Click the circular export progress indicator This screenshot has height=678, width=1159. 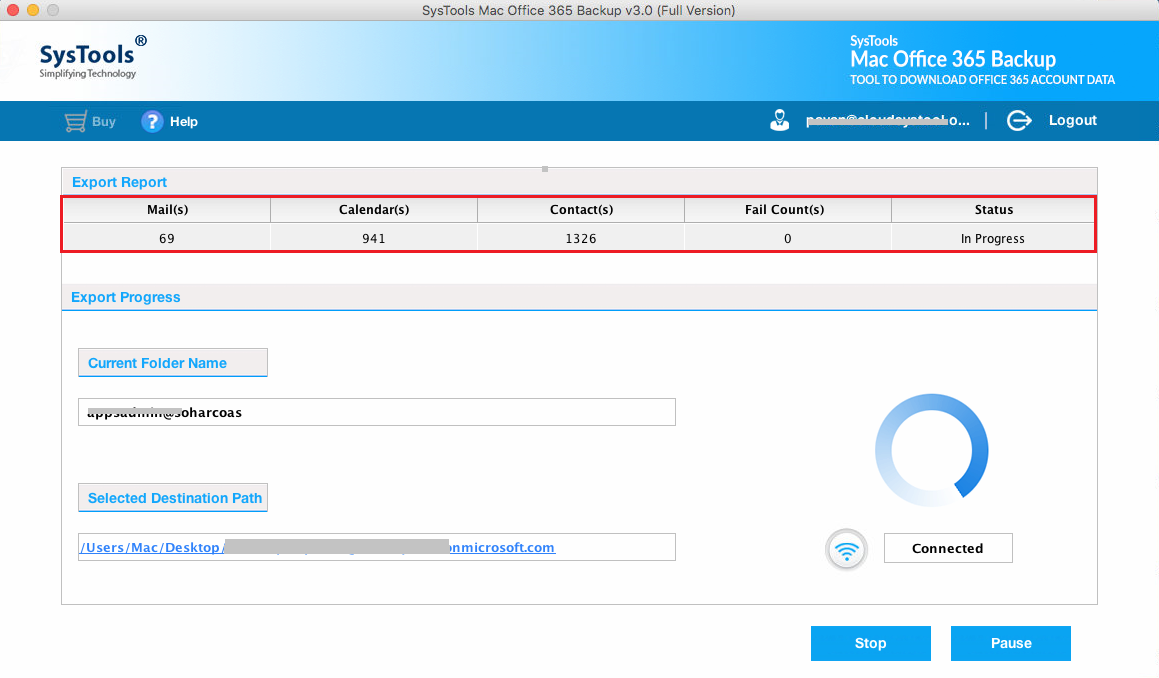(x=931, y=450)
